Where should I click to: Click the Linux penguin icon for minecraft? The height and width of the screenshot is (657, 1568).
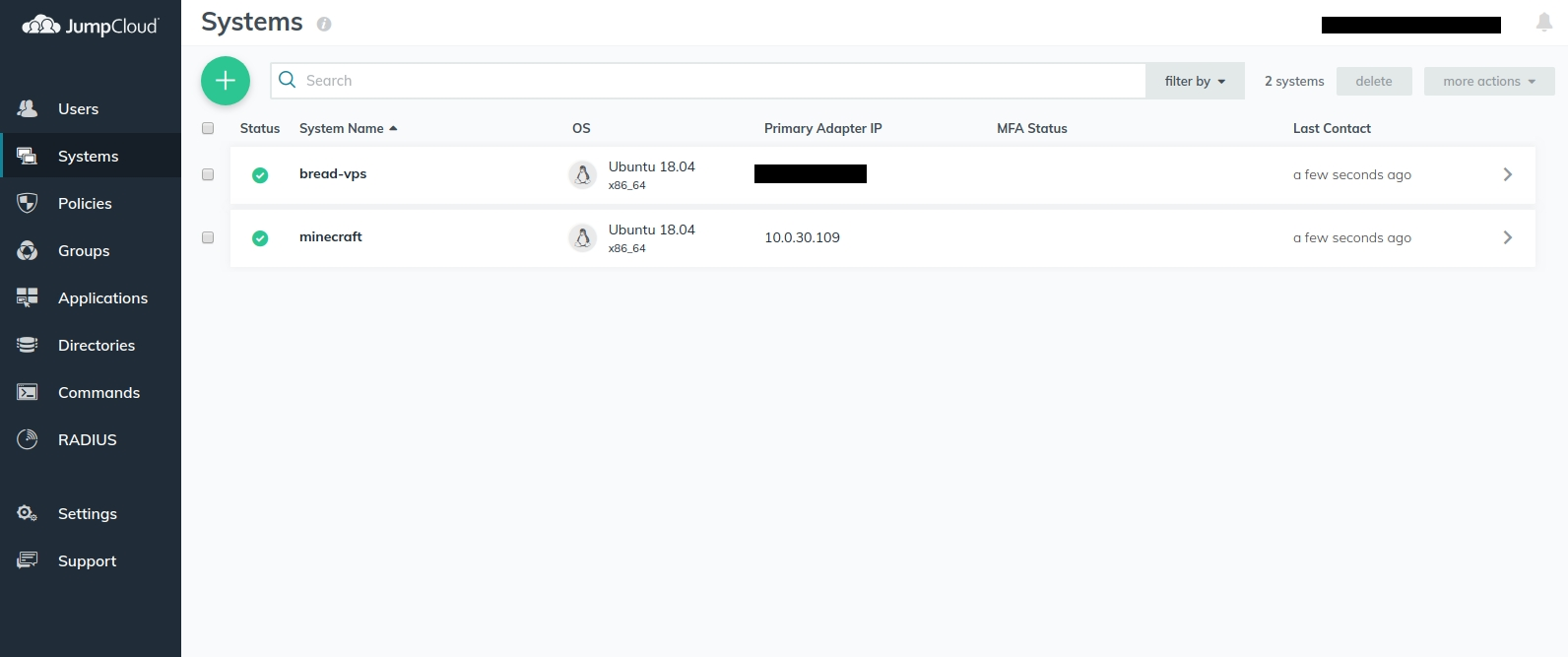[x=583, y=238]
